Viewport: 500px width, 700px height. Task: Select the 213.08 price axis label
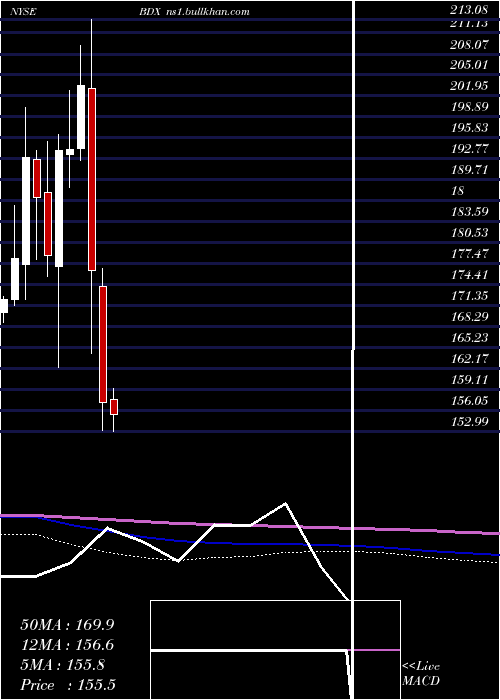pyautogui.click(x=469, y=11)
